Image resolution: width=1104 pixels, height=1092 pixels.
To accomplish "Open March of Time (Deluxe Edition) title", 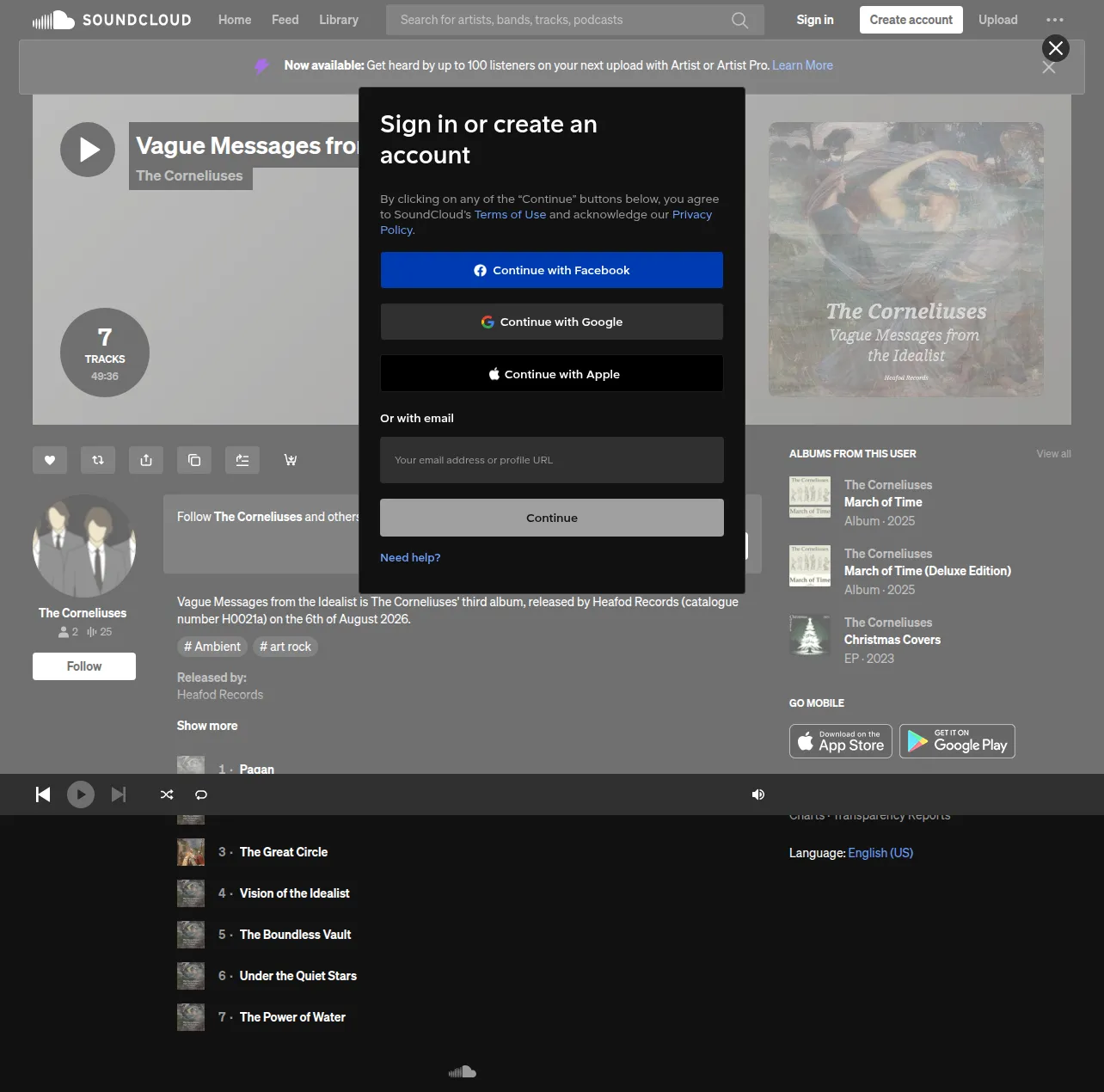I will (928, 571).
